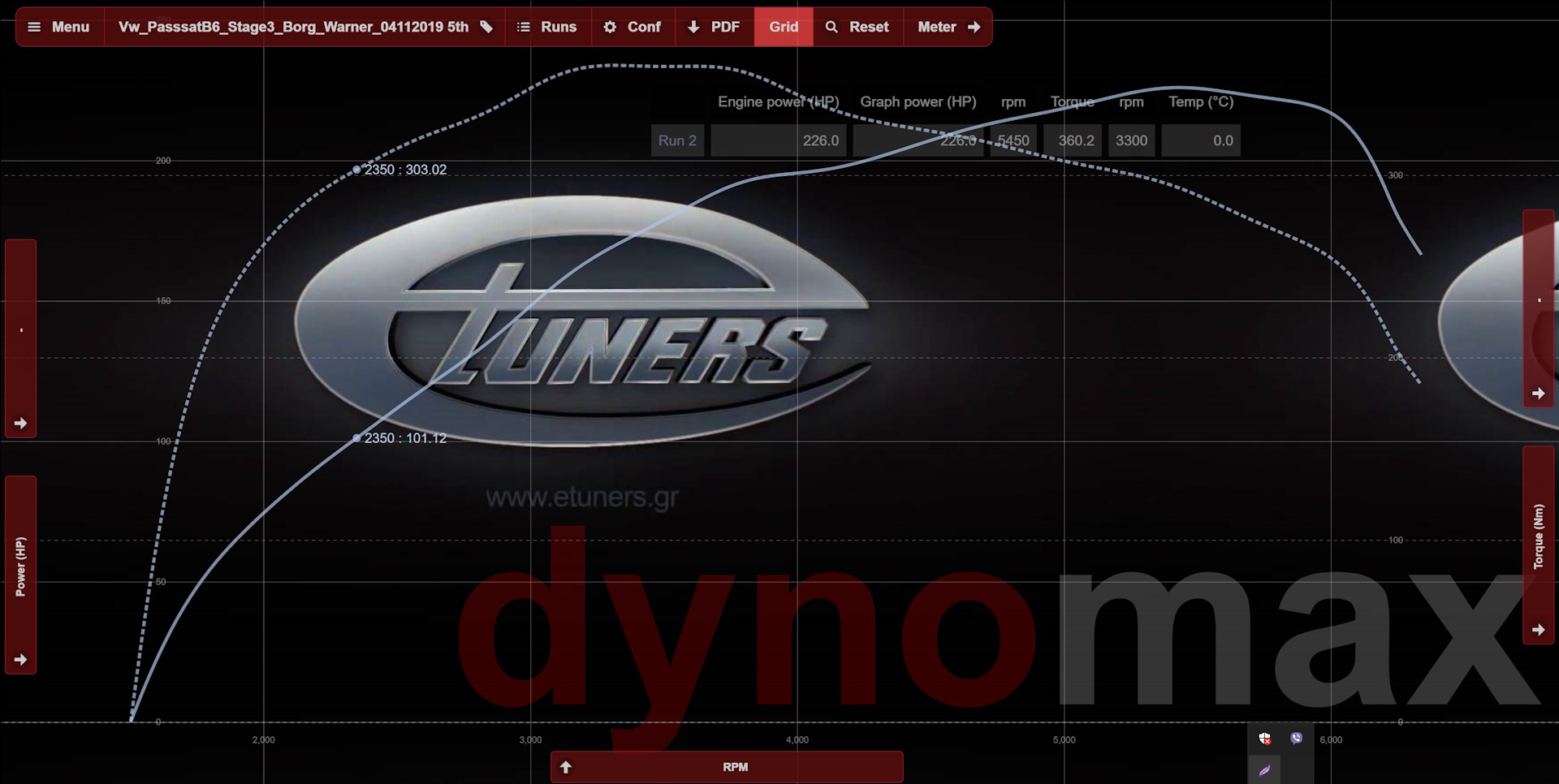Click the RPM axis label bar

point(727,767)
